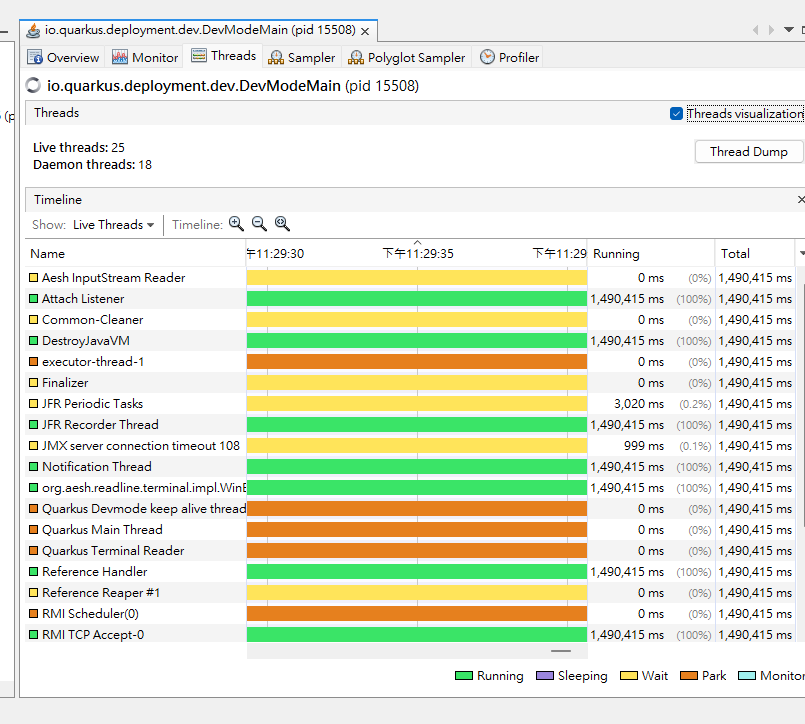Viewport: 805px width, 724px height.
Task: Select the Notification Thread row
Action: click(x=410, y=467)
